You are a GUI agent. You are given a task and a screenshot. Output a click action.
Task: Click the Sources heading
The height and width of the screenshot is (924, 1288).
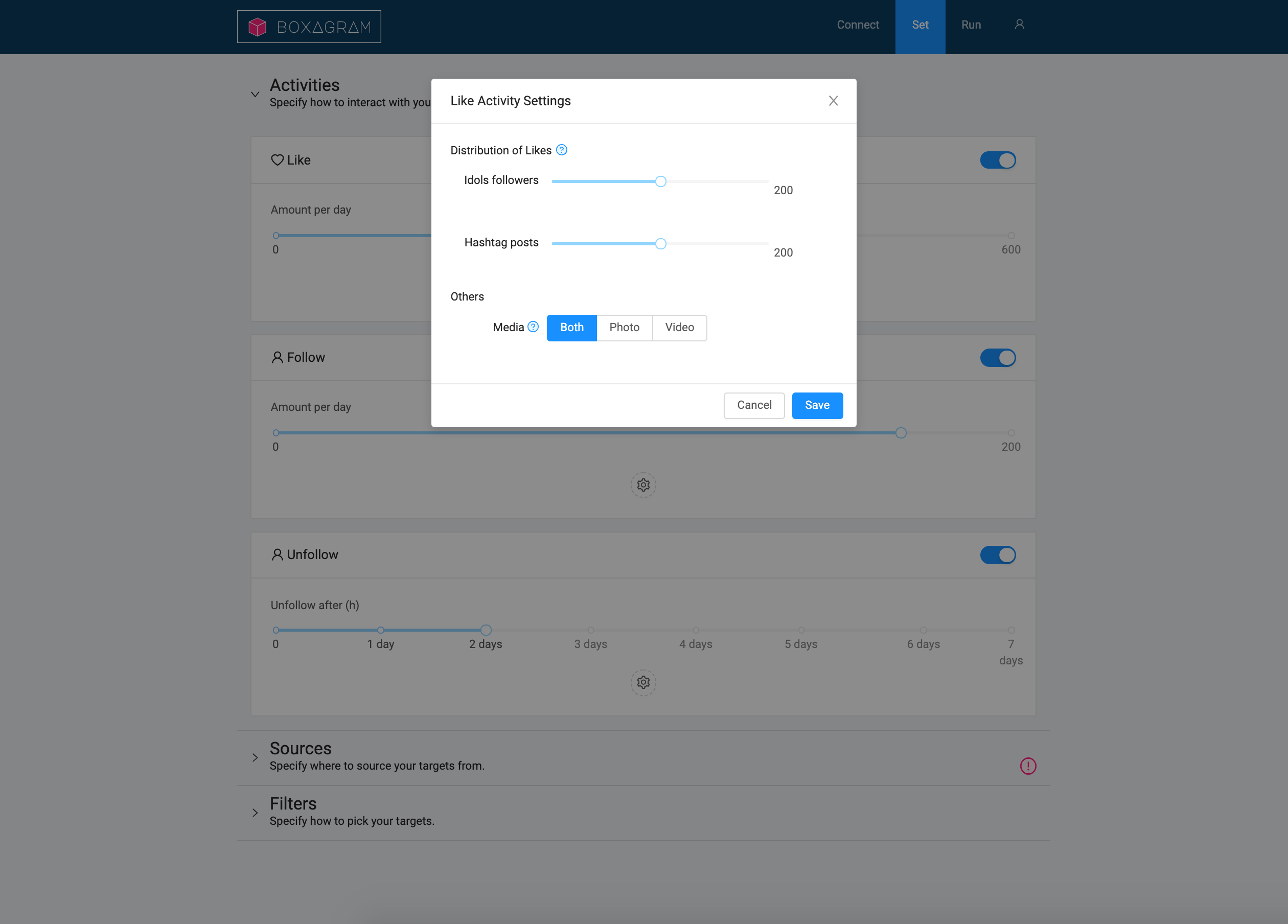click(301, 749)
